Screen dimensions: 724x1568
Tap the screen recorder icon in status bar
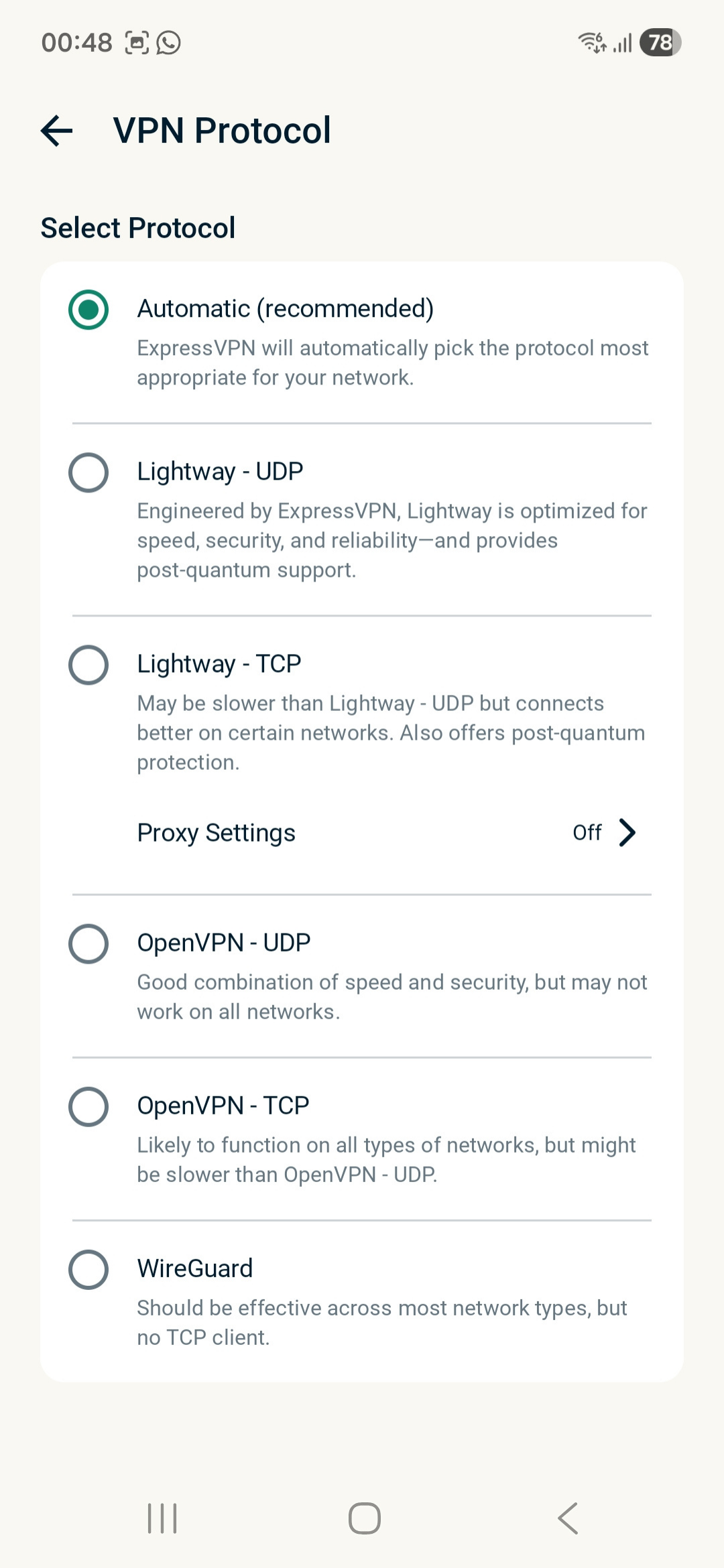tap(137, 43)
